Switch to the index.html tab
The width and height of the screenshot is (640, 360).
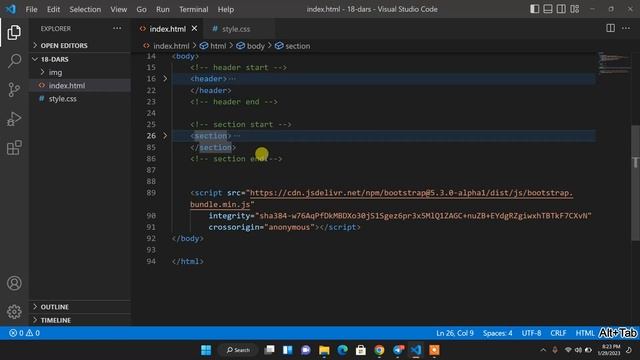pyautogui.click(x=167, y=29)
